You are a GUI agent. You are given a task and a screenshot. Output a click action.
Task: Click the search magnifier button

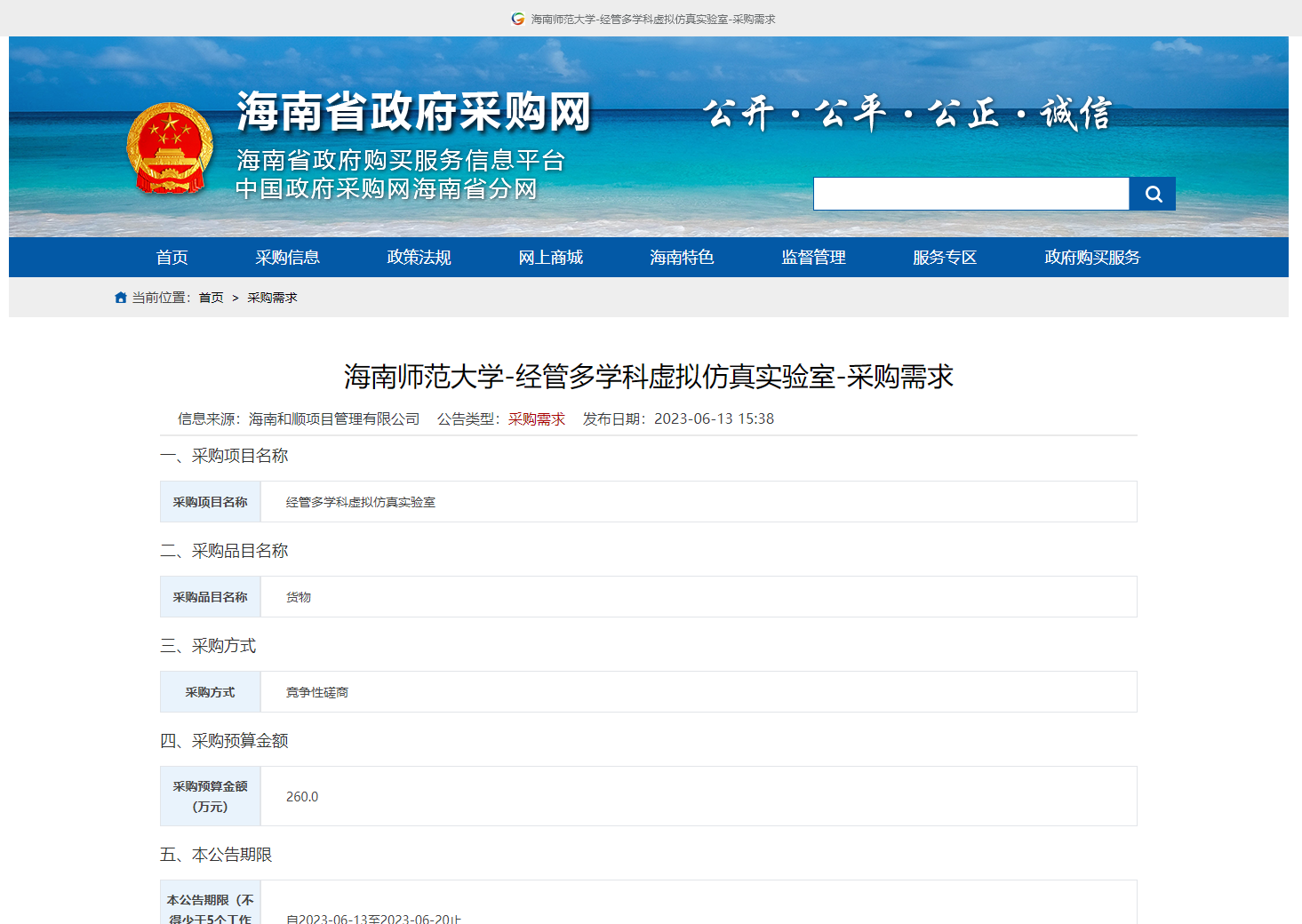click(x=1153, y=194)
